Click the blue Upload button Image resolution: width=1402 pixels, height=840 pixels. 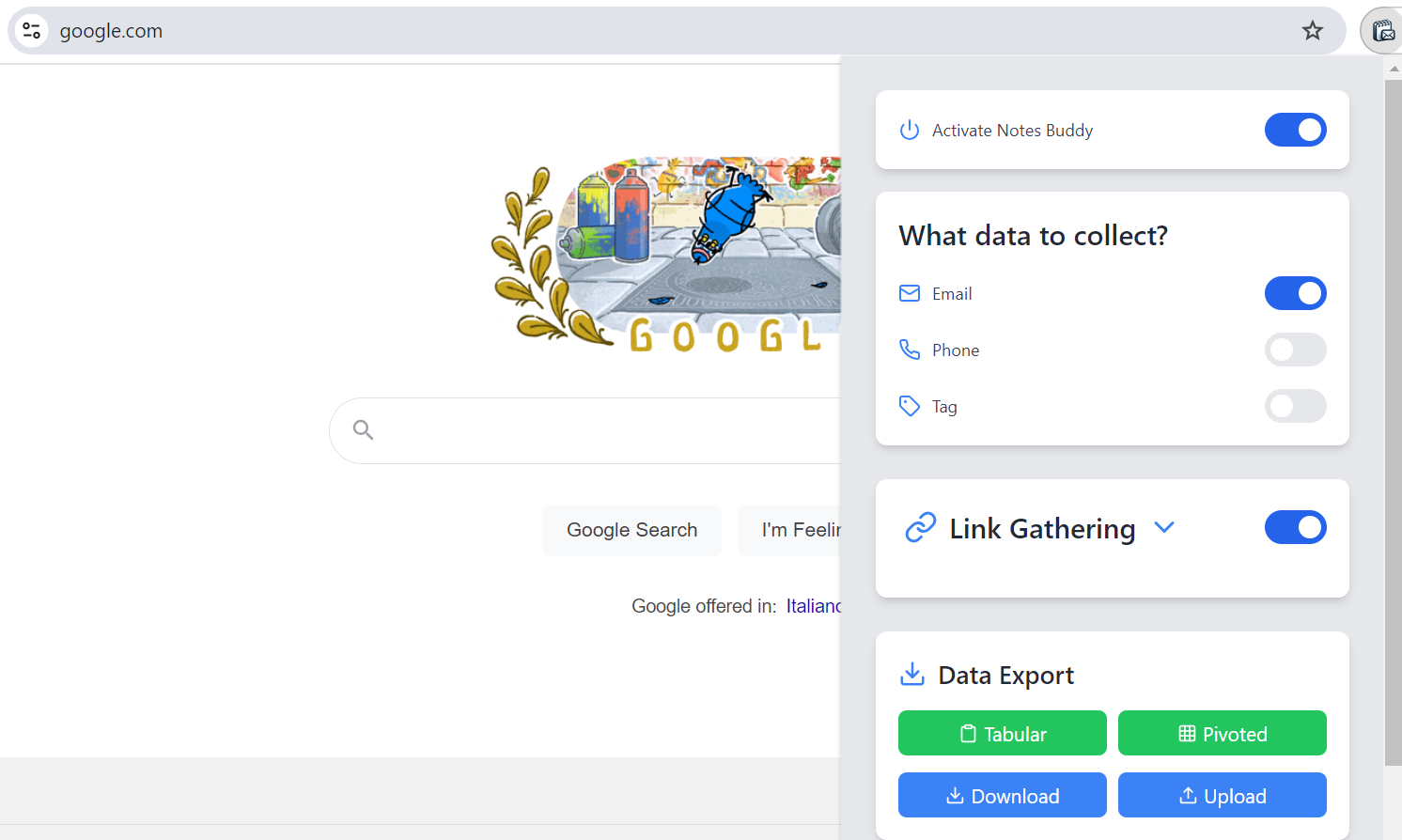1223,795
